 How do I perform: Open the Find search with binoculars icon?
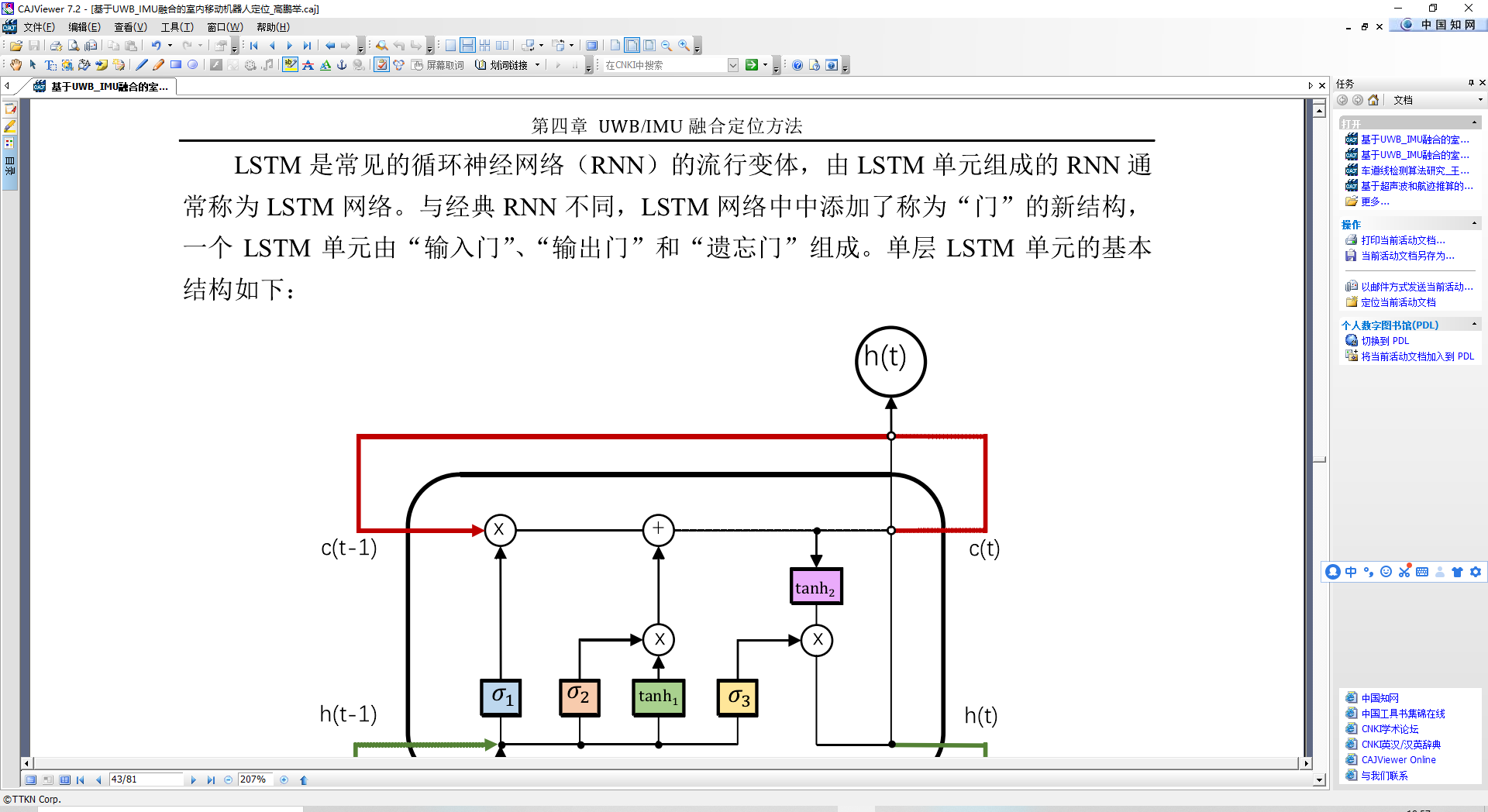click(x=381, y=45)
